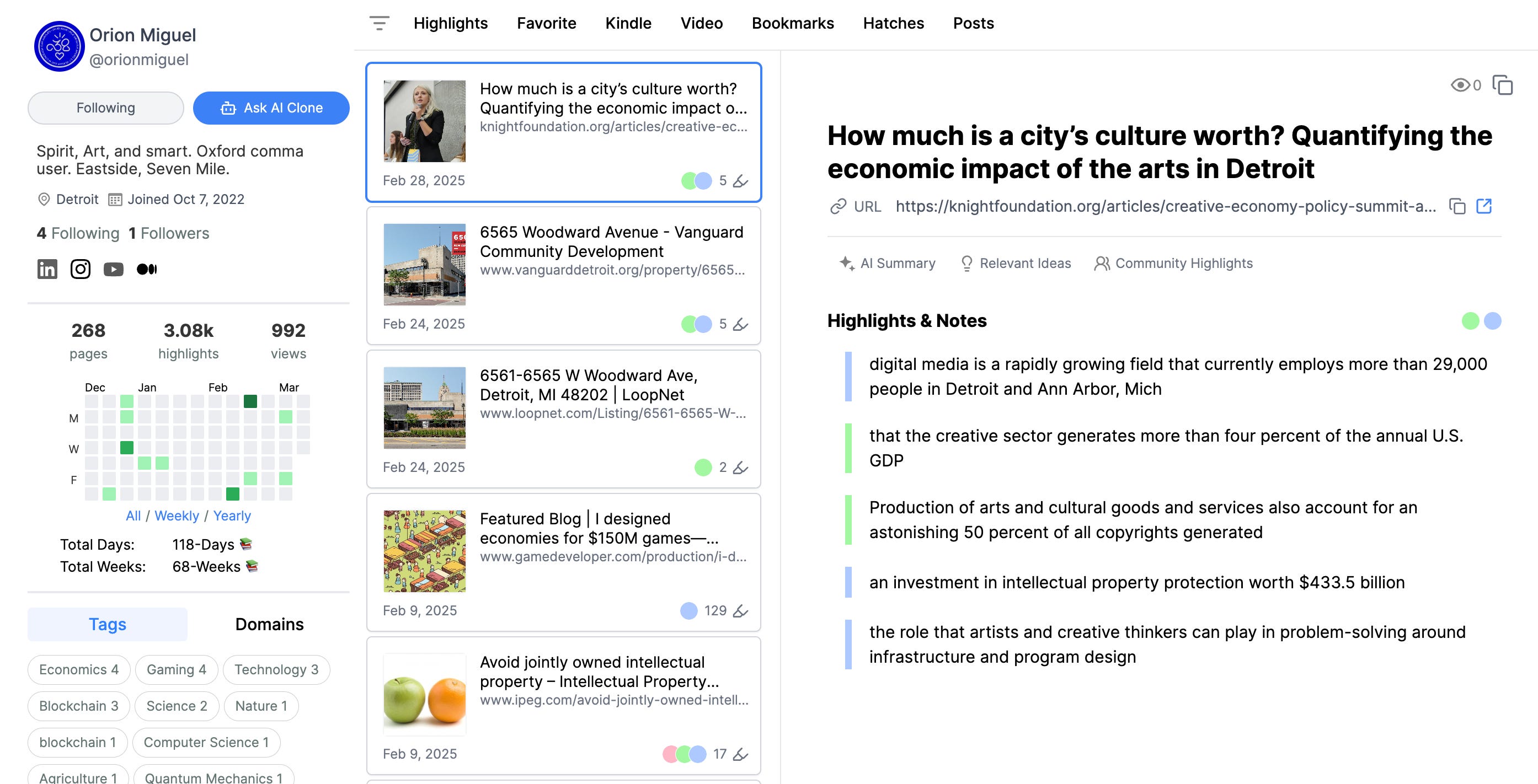Copy the article URL with copy icon
The height and width of the screenshot is (784, 1538).
click(1457, 206)
